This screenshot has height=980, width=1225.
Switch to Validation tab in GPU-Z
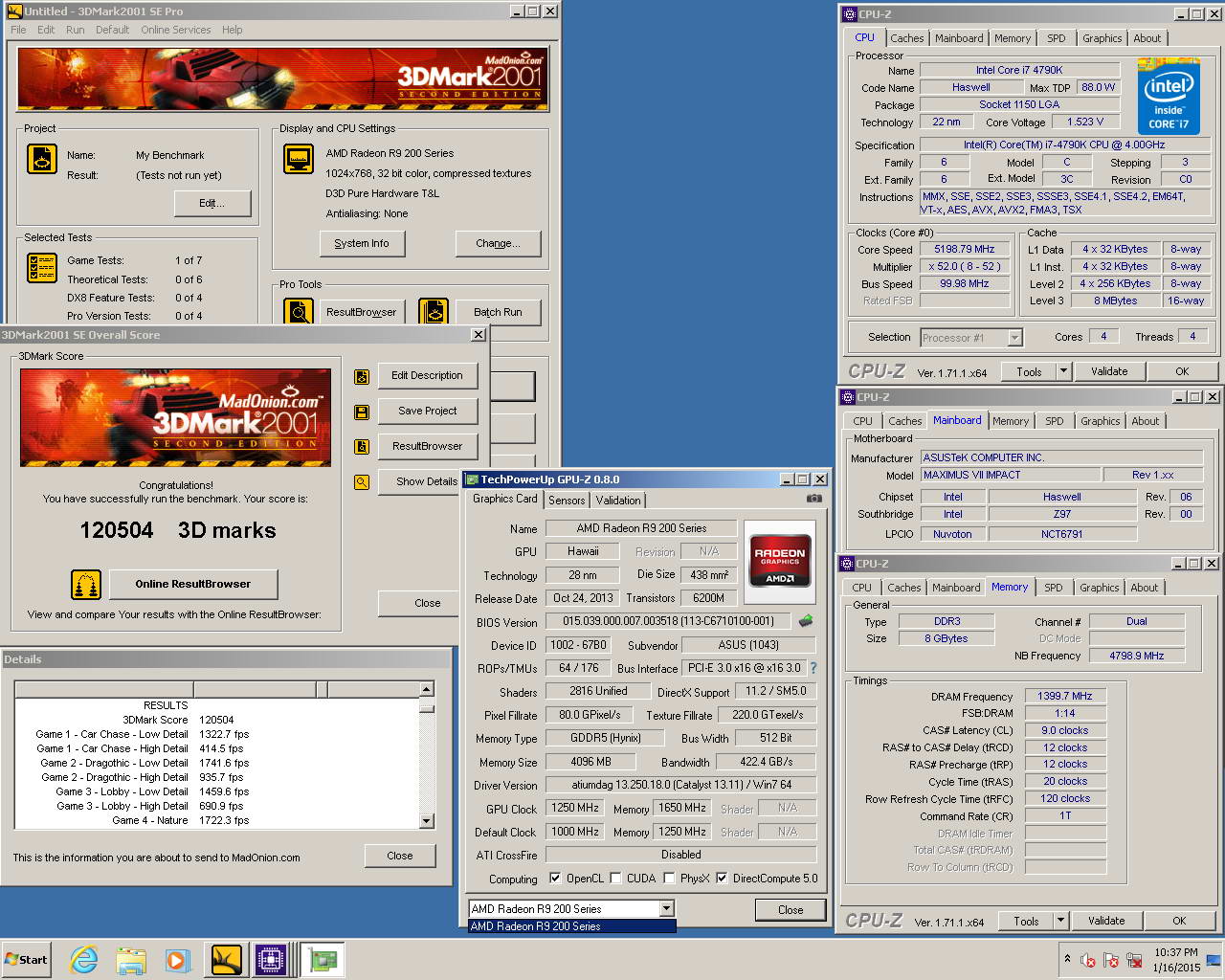(618, 500)
